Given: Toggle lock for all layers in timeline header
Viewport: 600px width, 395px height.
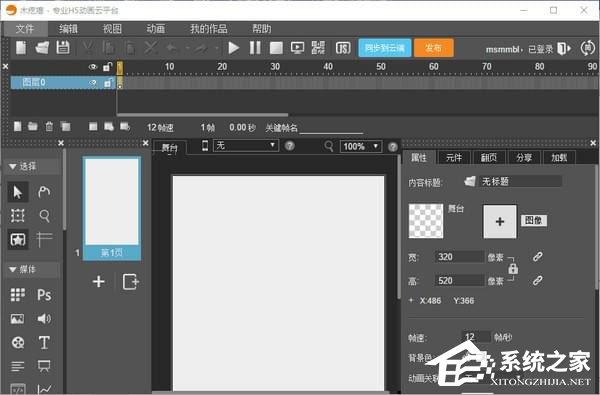Looking at the screenshot, I should [107, 67].
